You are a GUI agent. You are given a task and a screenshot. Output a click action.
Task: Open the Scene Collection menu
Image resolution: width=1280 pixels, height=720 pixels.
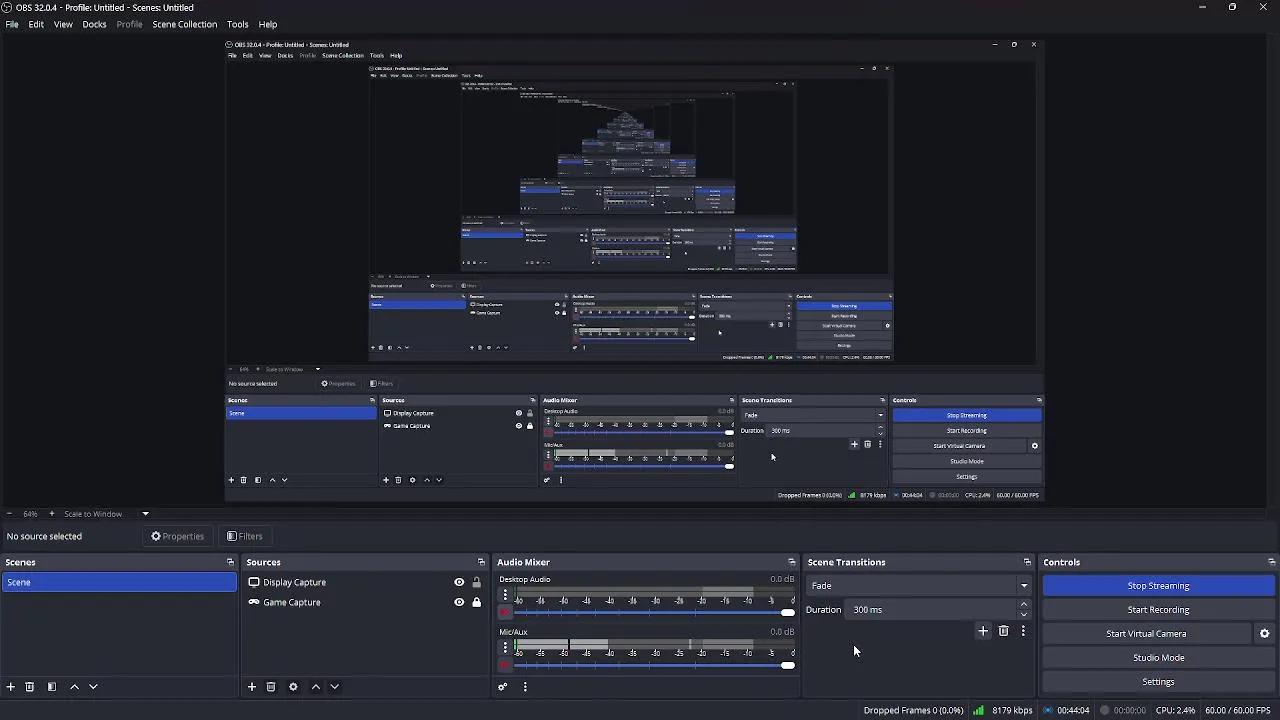tap(184, 24)
